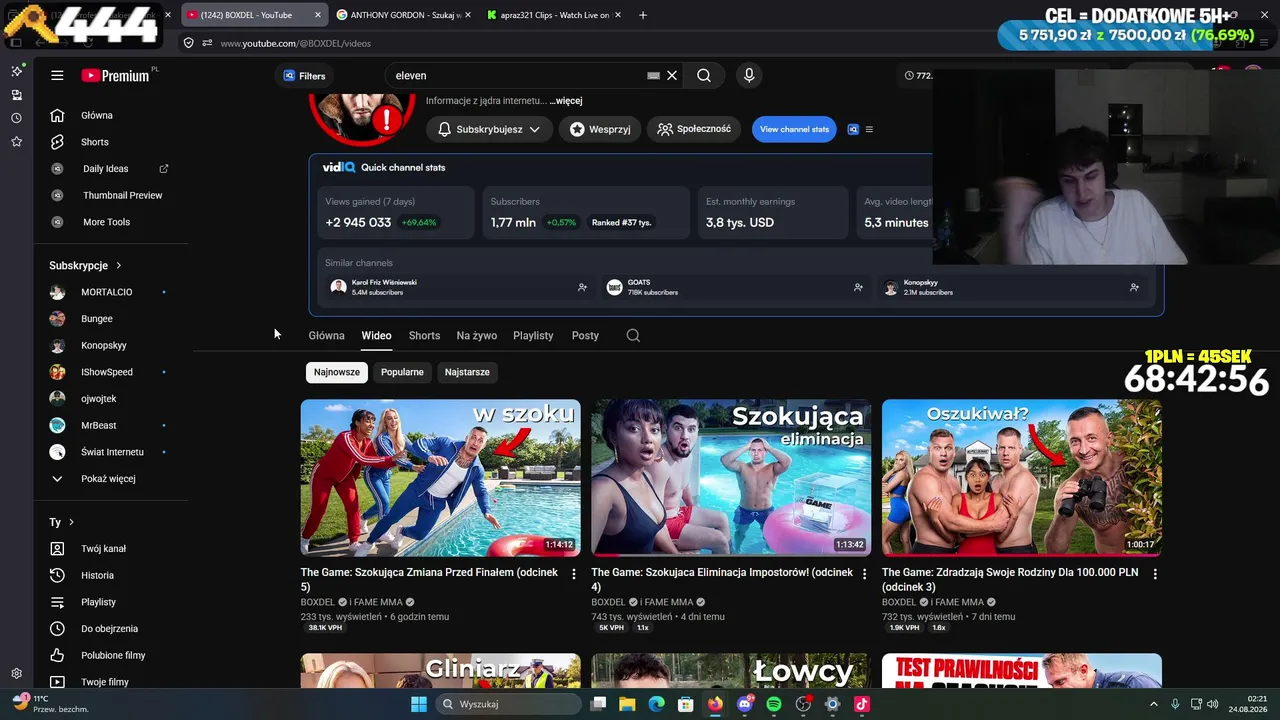This screenshot has width=1280, height=720.
Task: Close the BOXDEL YouTube browser tab
Action: point(318,15)
